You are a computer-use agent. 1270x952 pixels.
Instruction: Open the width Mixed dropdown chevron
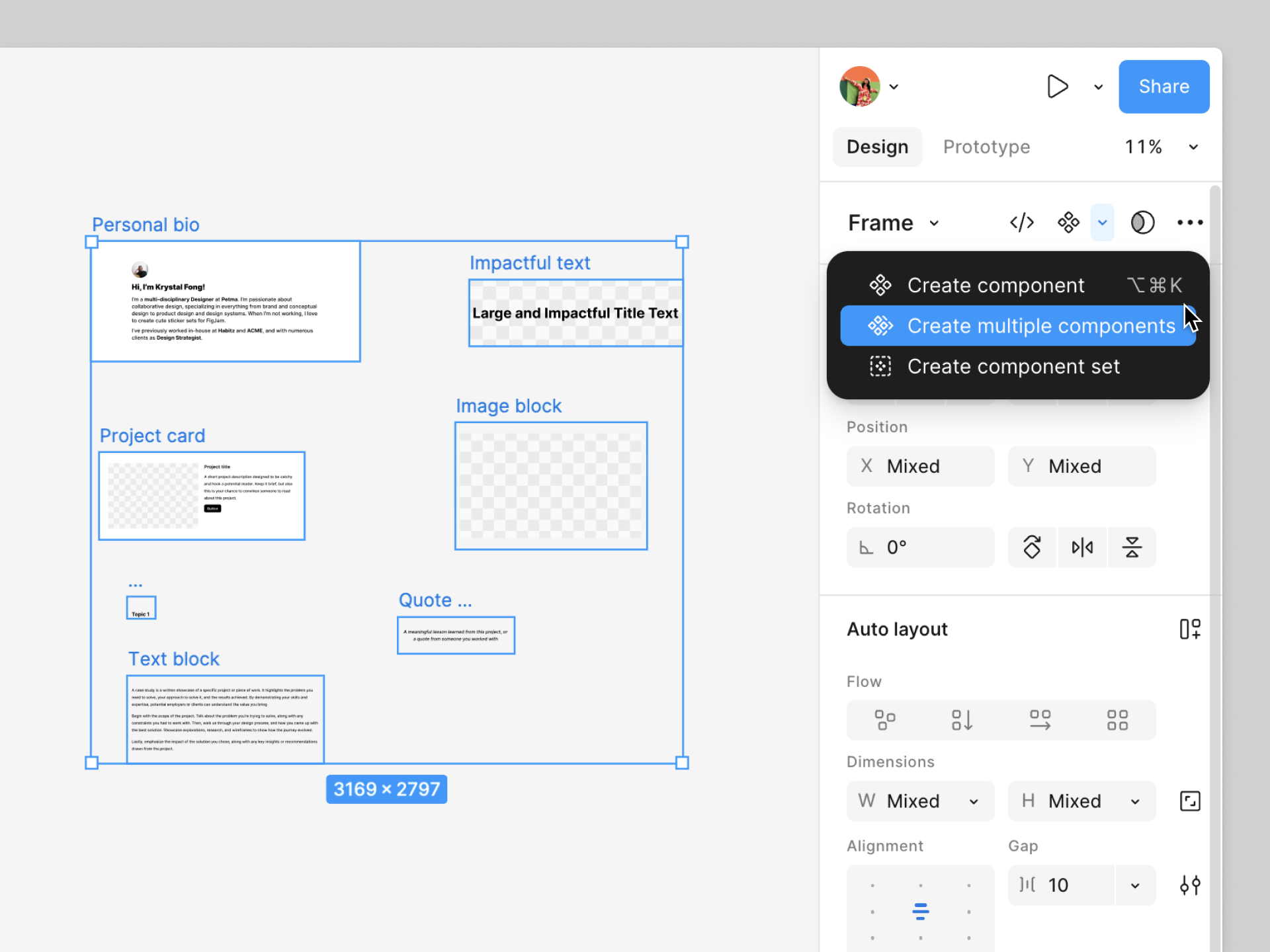click(974, 802)
